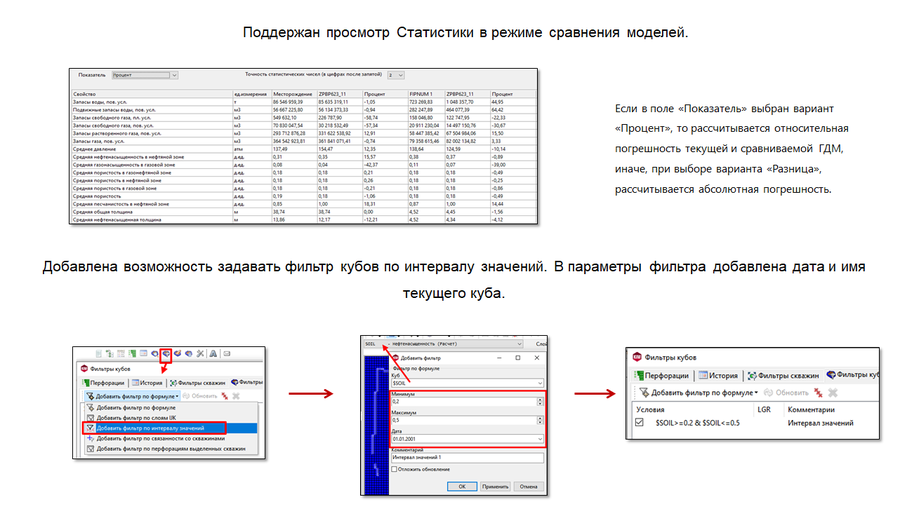The image size is (900, 523).
Task: Click the 'Минимум' spinner arrows
Action: pos(540,402)
